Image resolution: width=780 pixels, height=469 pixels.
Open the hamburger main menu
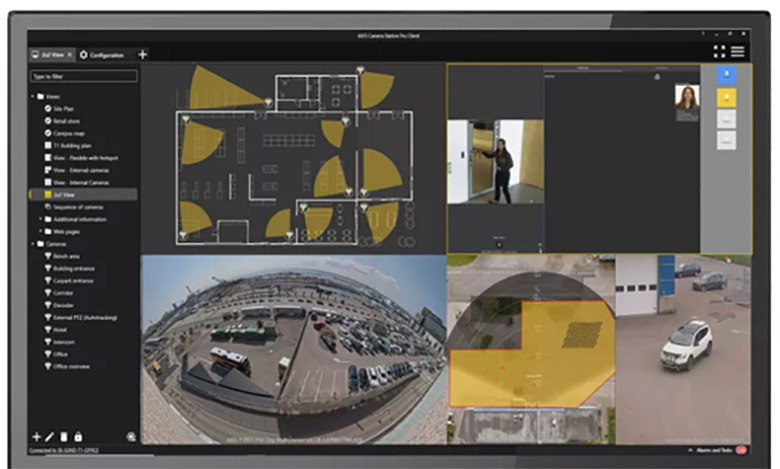click(x=737, y=51)
